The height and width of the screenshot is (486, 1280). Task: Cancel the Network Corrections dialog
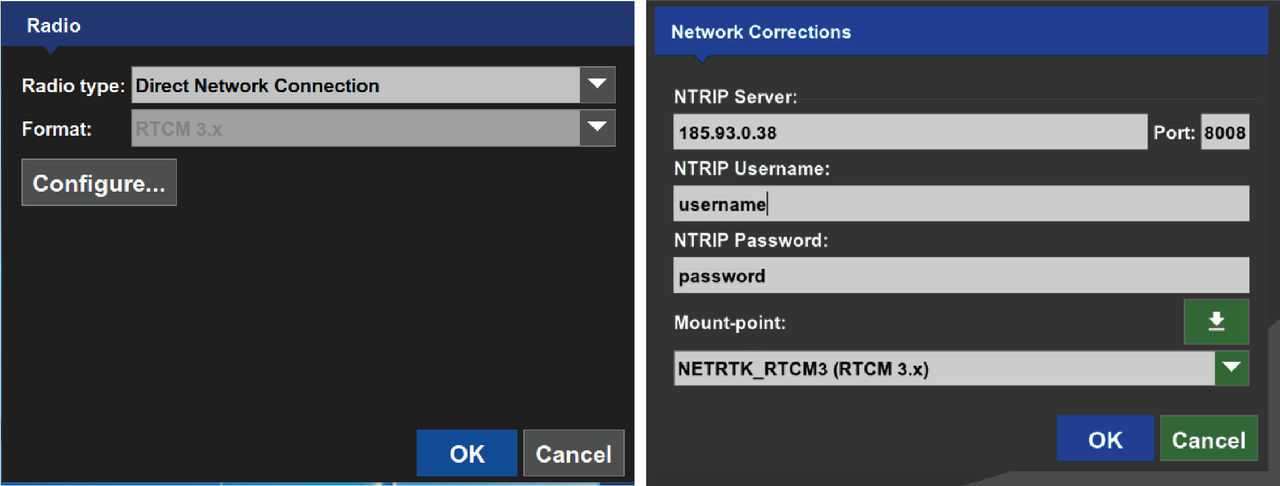click(x=1208, y=439)
